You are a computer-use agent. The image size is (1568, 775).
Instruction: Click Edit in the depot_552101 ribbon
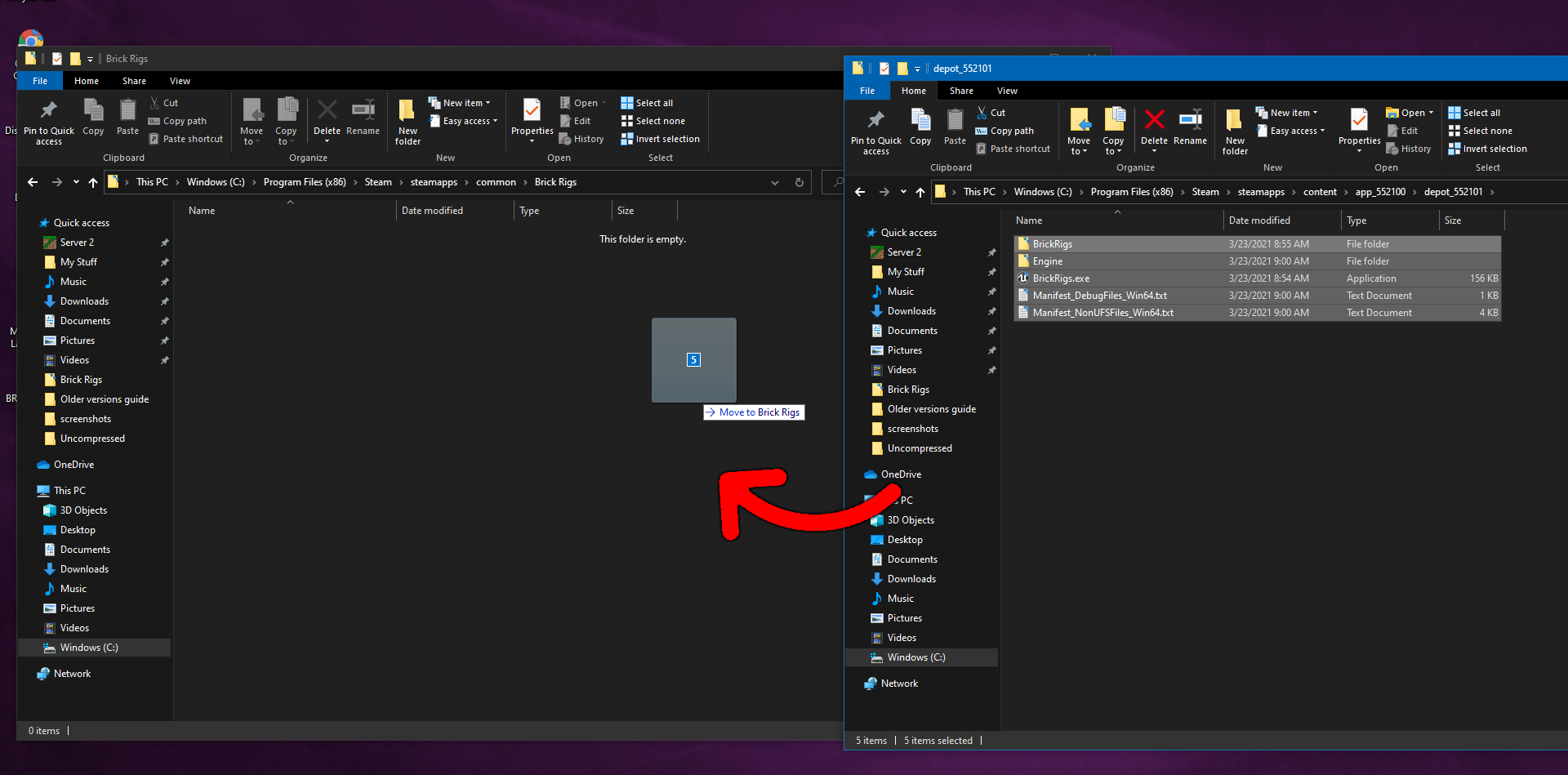pos(1402,131)
